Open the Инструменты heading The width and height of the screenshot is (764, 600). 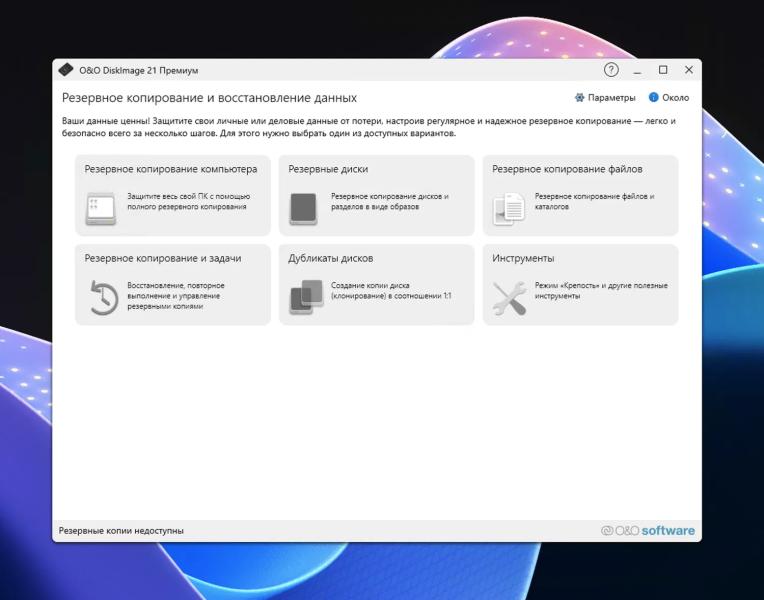click(x=523, y=258)
